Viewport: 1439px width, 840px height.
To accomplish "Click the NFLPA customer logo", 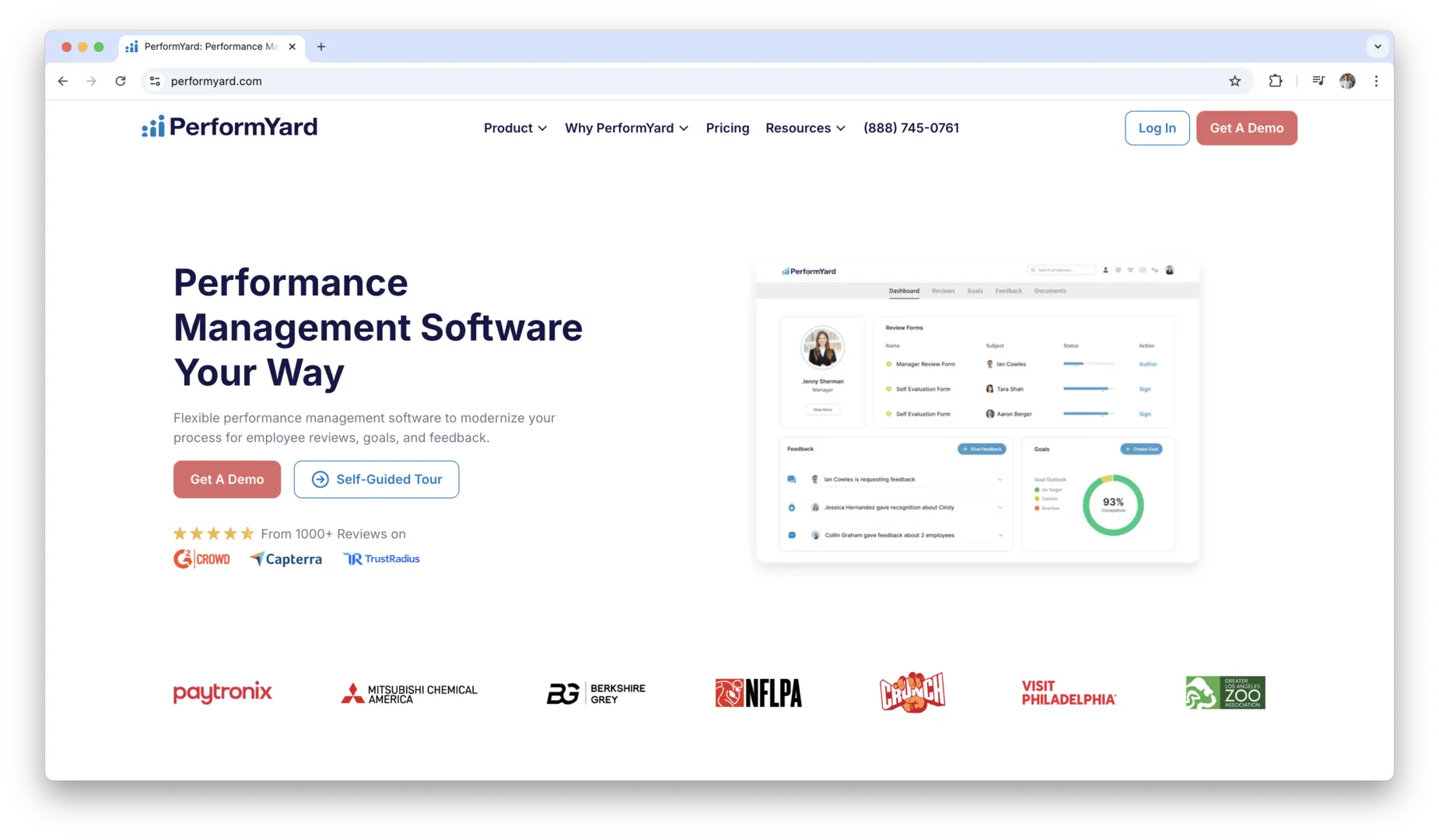I will 758,693.
